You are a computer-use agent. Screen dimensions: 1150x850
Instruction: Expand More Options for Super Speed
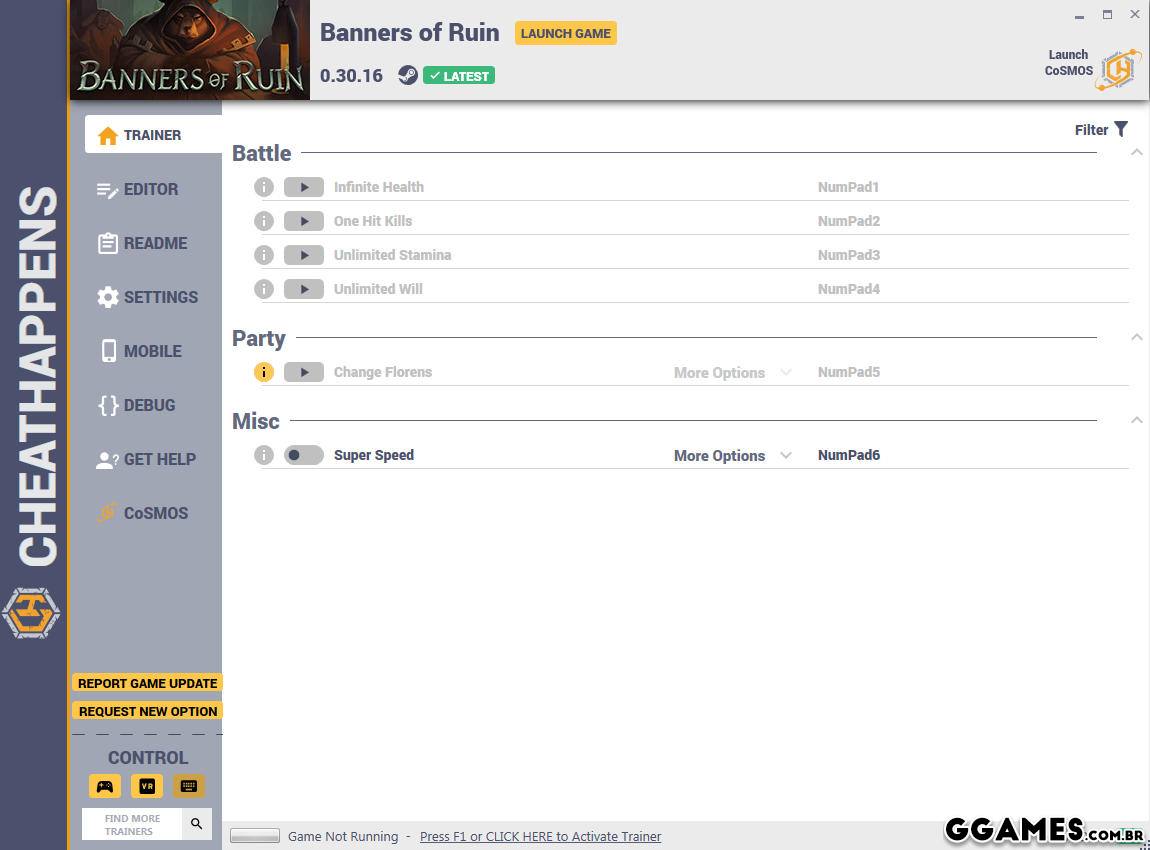[731, 456]
